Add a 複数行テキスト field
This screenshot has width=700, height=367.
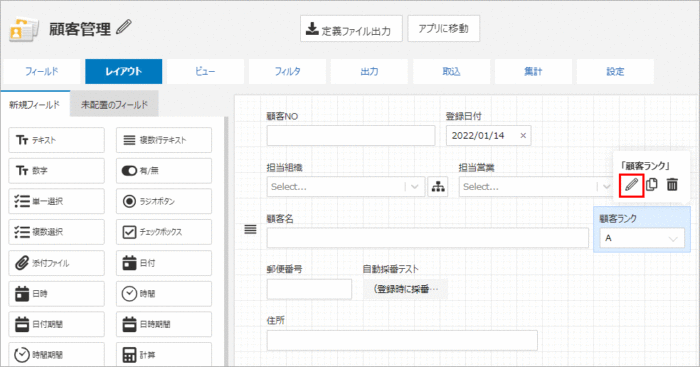point(164,140)
